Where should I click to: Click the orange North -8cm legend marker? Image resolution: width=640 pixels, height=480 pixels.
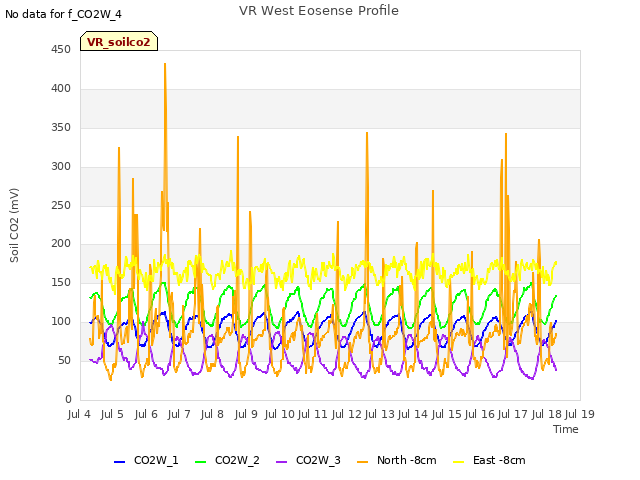pyautogui.click(x=362, y=462)
